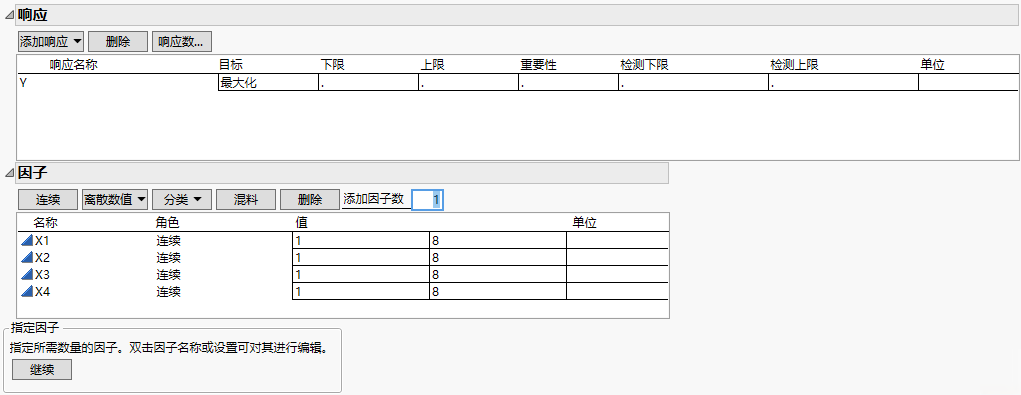Image resolution: width=1021 pixels, height=395 pixels.
Task: Click the 目标 column header
Action: pyautogui.click(x=231, y=64)
